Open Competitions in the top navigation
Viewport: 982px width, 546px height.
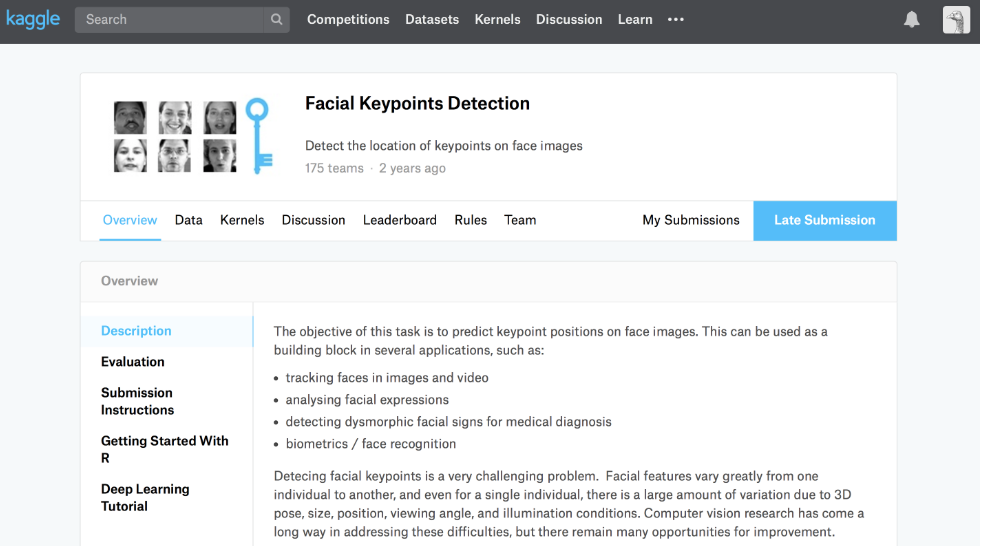click(x=348, y=20)
